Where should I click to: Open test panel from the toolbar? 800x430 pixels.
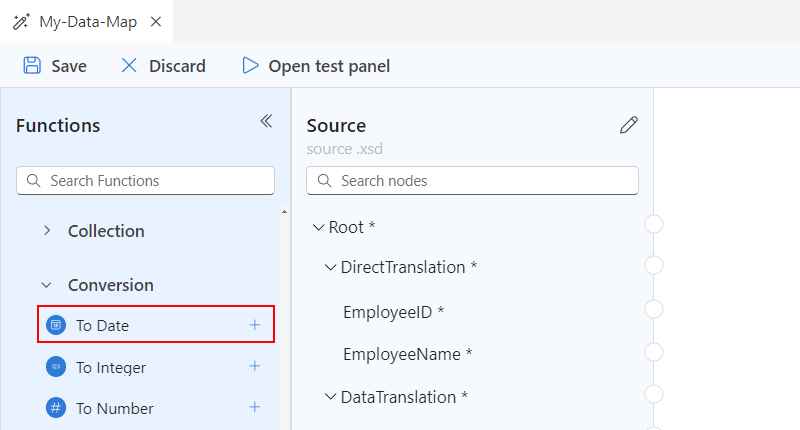tap(316, 66)
